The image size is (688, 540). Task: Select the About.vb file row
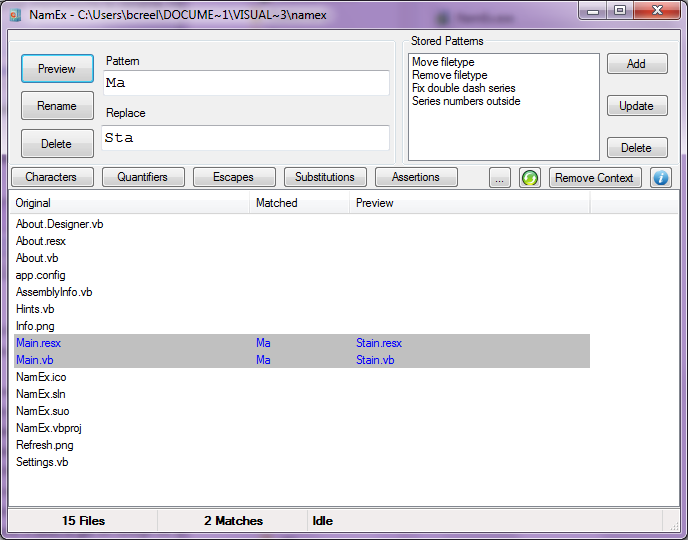pyautogui.click(x=300, y=258)
